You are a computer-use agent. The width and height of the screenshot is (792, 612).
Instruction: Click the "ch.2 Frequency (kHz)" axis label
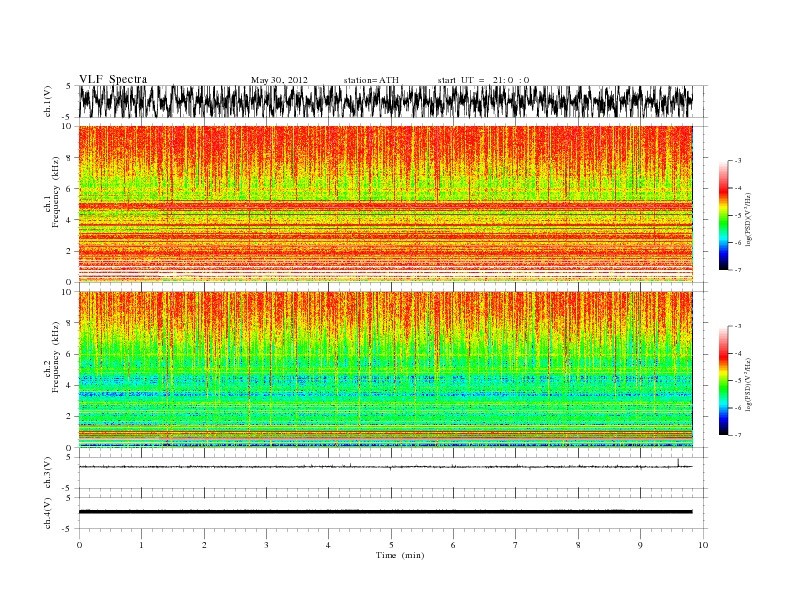pyautogui.click(x=51, y=358)
